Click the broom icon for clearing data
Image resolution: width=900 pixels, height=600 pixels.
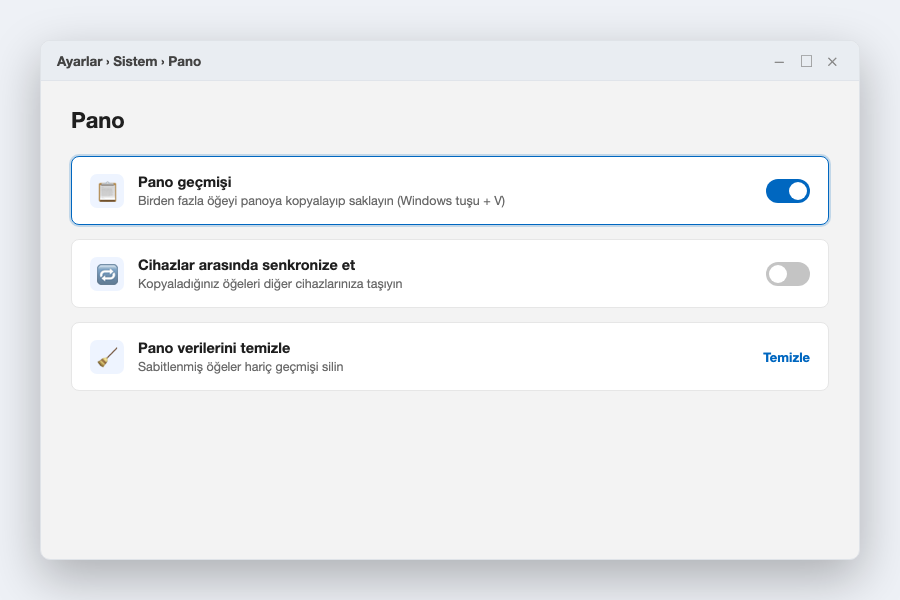coord(107,357)
